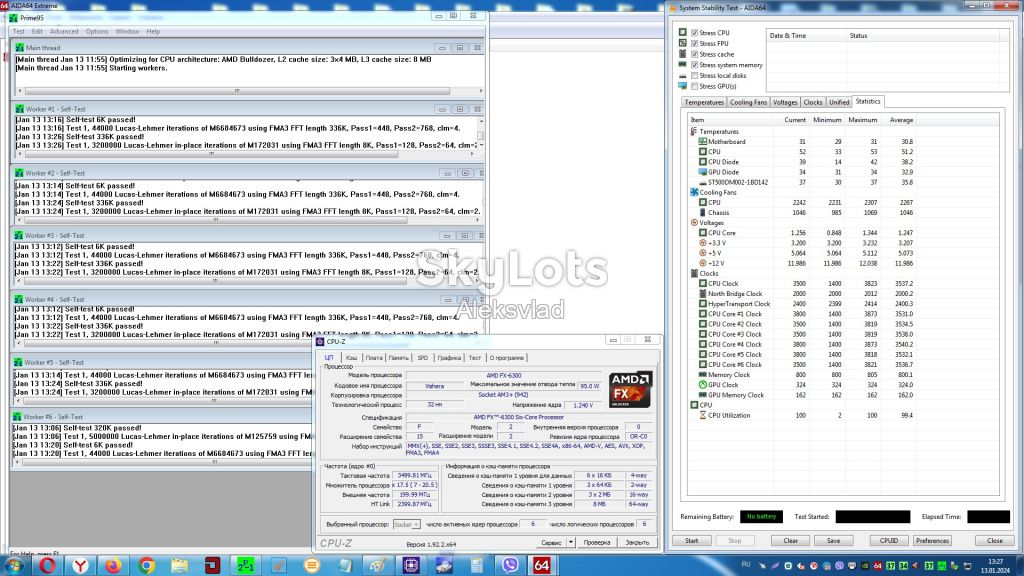Click the ST500DM002 hard drive row icon
Image resolution: width=1024 pixels, height=576 pixels.
(x=703, y=182)
